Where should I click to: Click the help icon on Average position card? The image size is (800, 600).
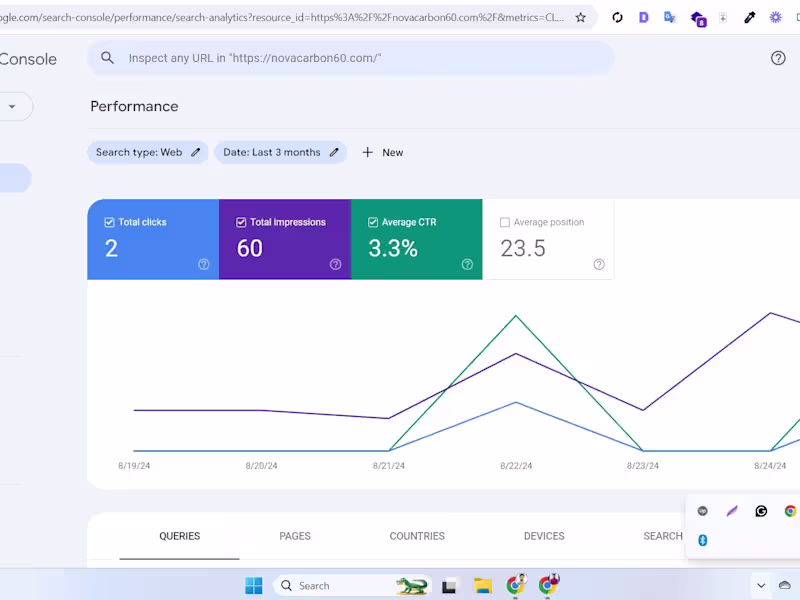point(599,264)
